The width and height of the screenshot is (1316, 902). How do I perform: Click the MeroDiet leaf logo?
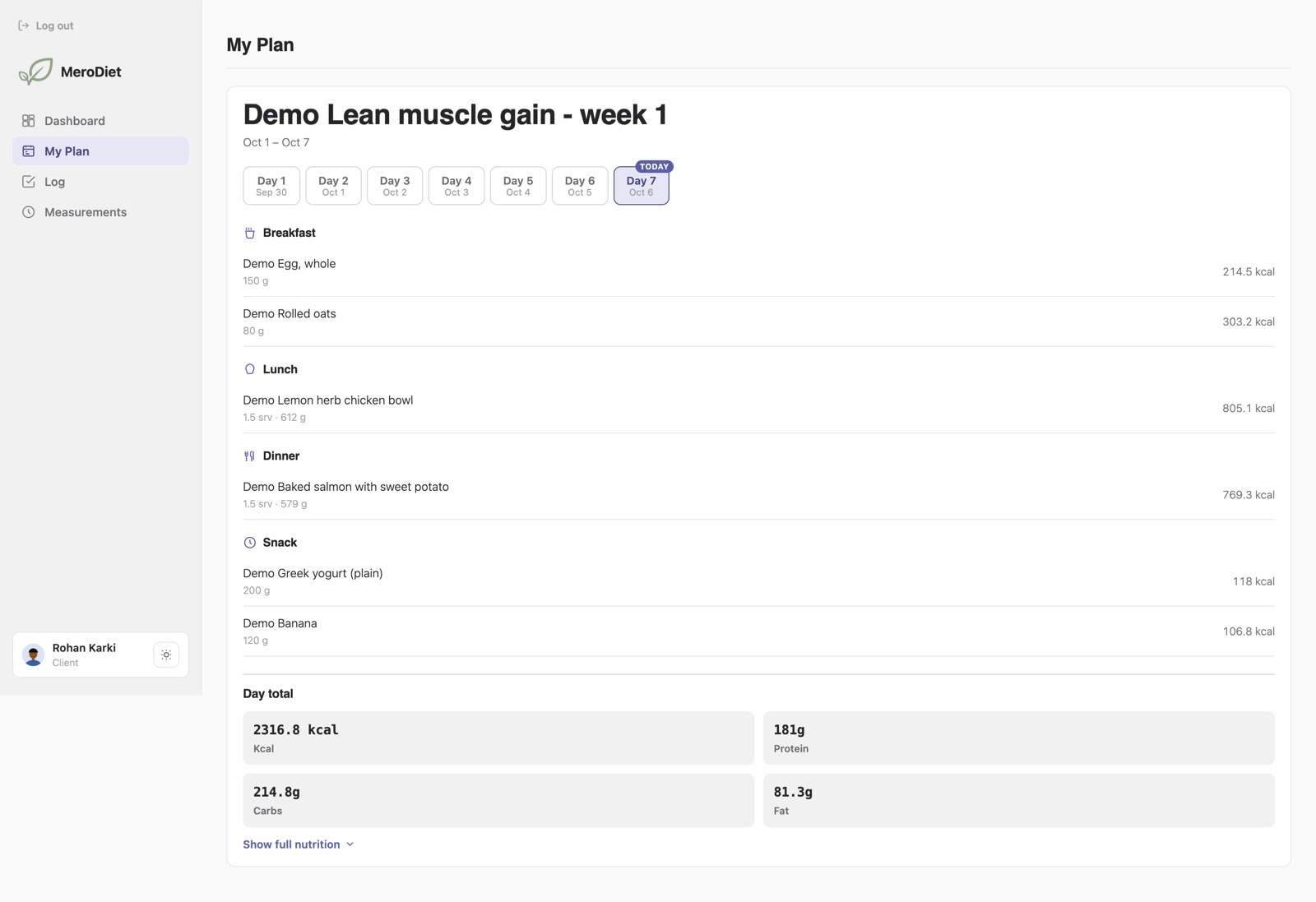click(x=35, y=72)
